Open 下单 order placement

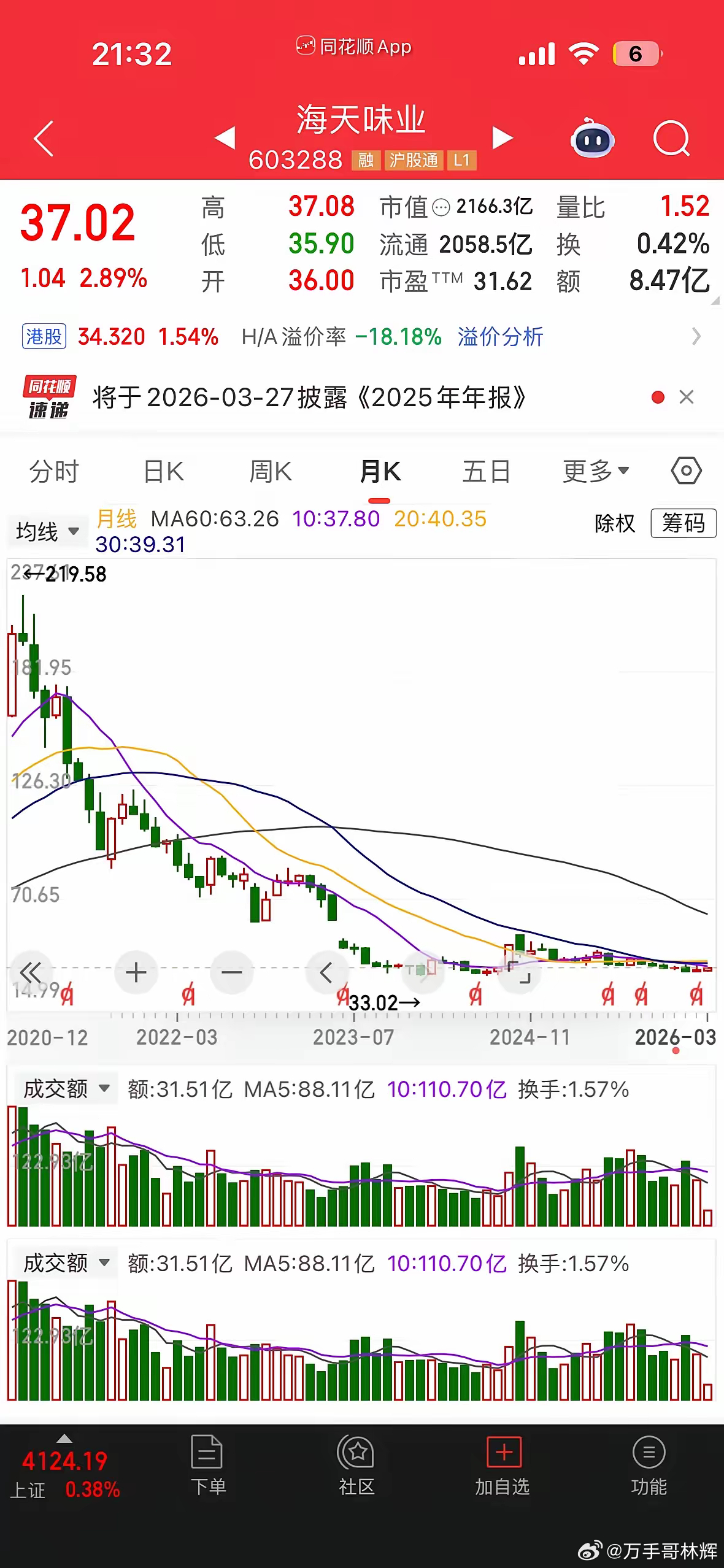[208, 1466]
